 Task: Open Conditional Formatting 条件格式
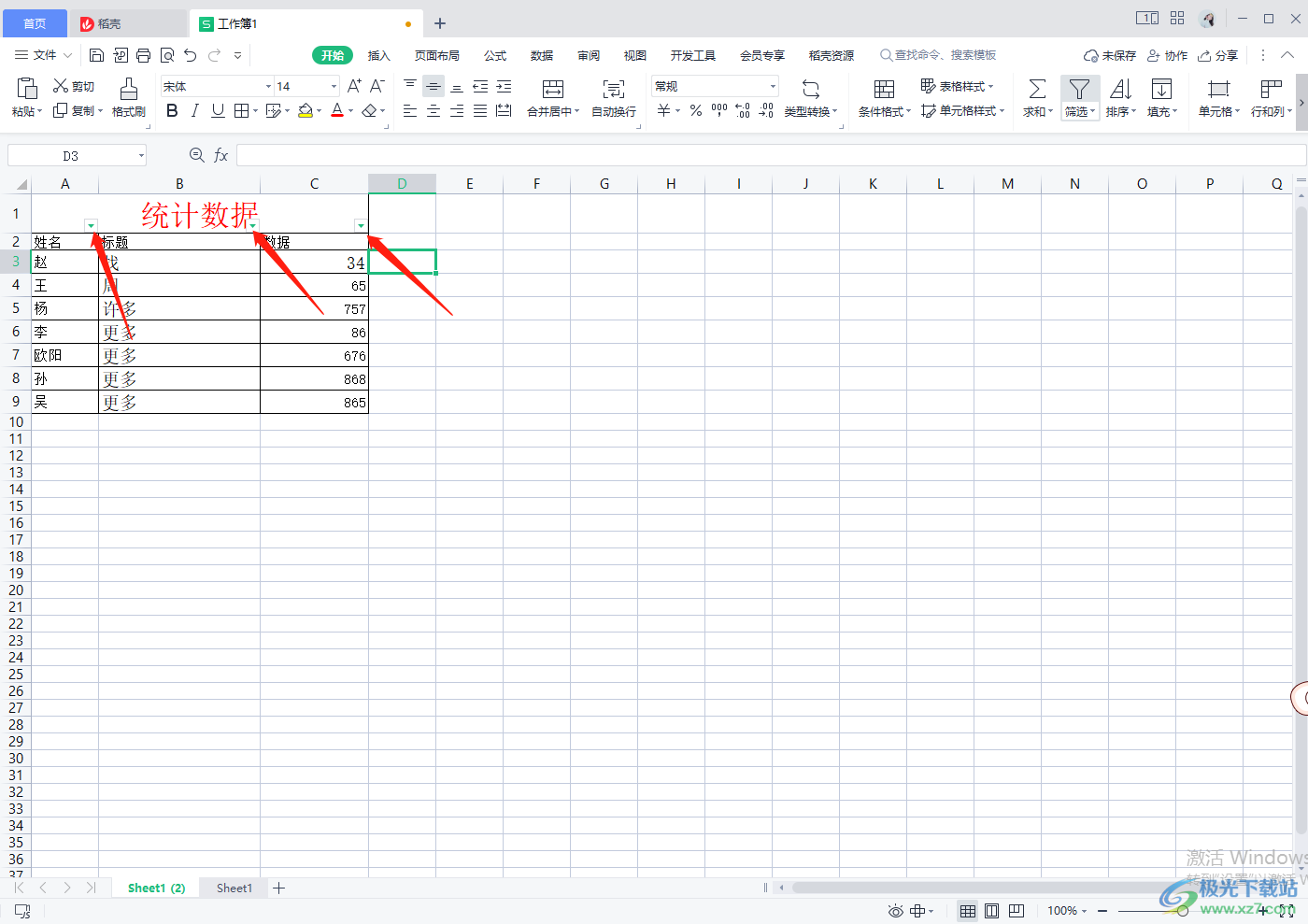[884, 97]
